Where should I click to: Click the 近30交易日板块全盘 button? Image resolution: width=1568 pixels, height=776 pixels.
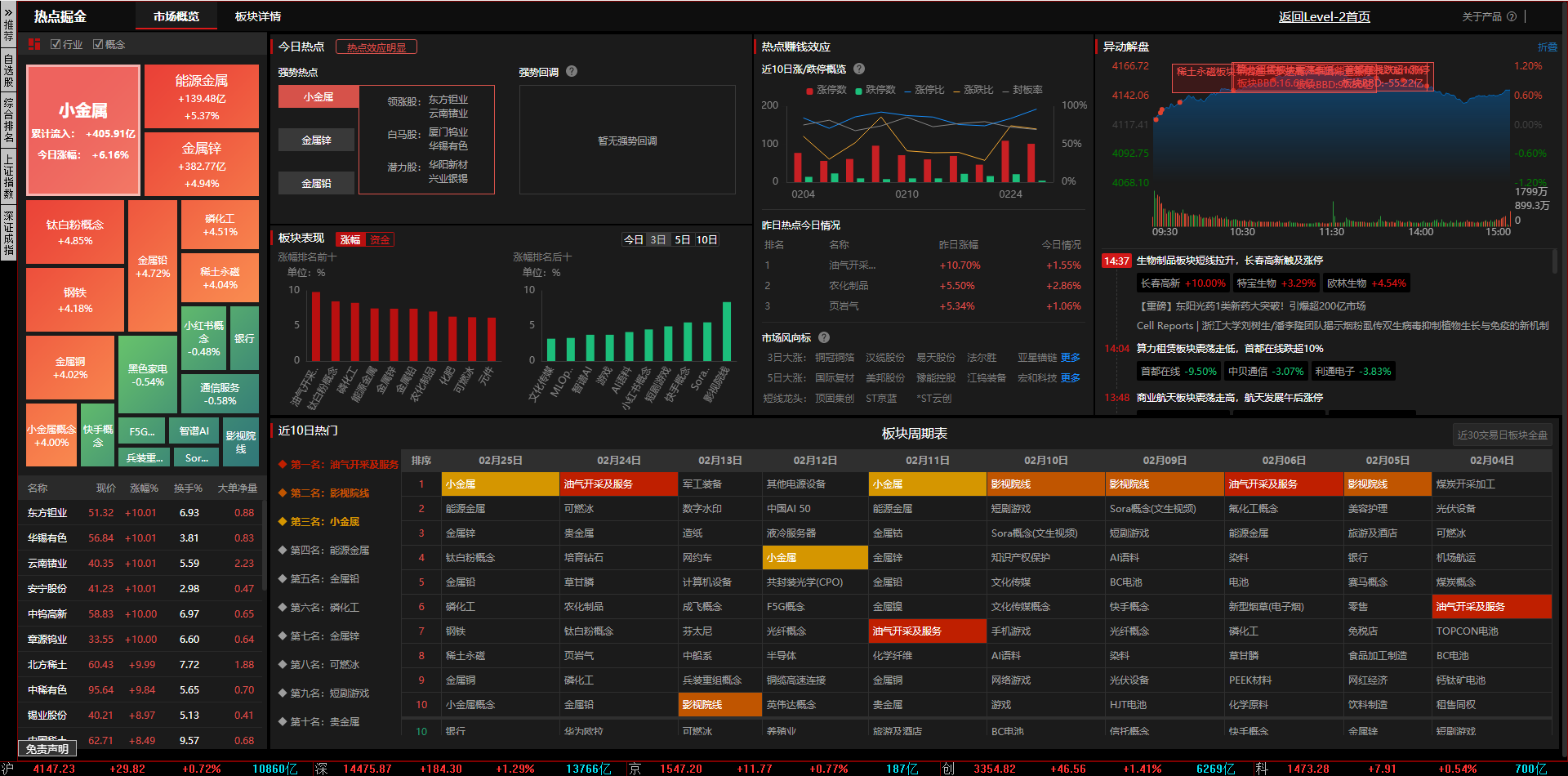pyautogui.click(x=1502, y=435)
